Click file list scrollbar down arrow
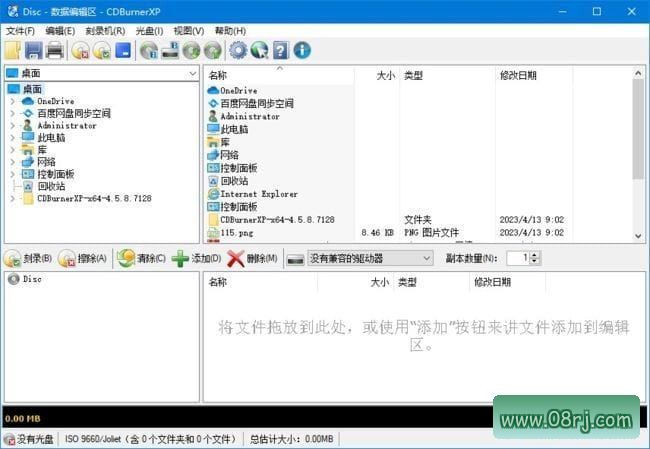 [638, 236]
